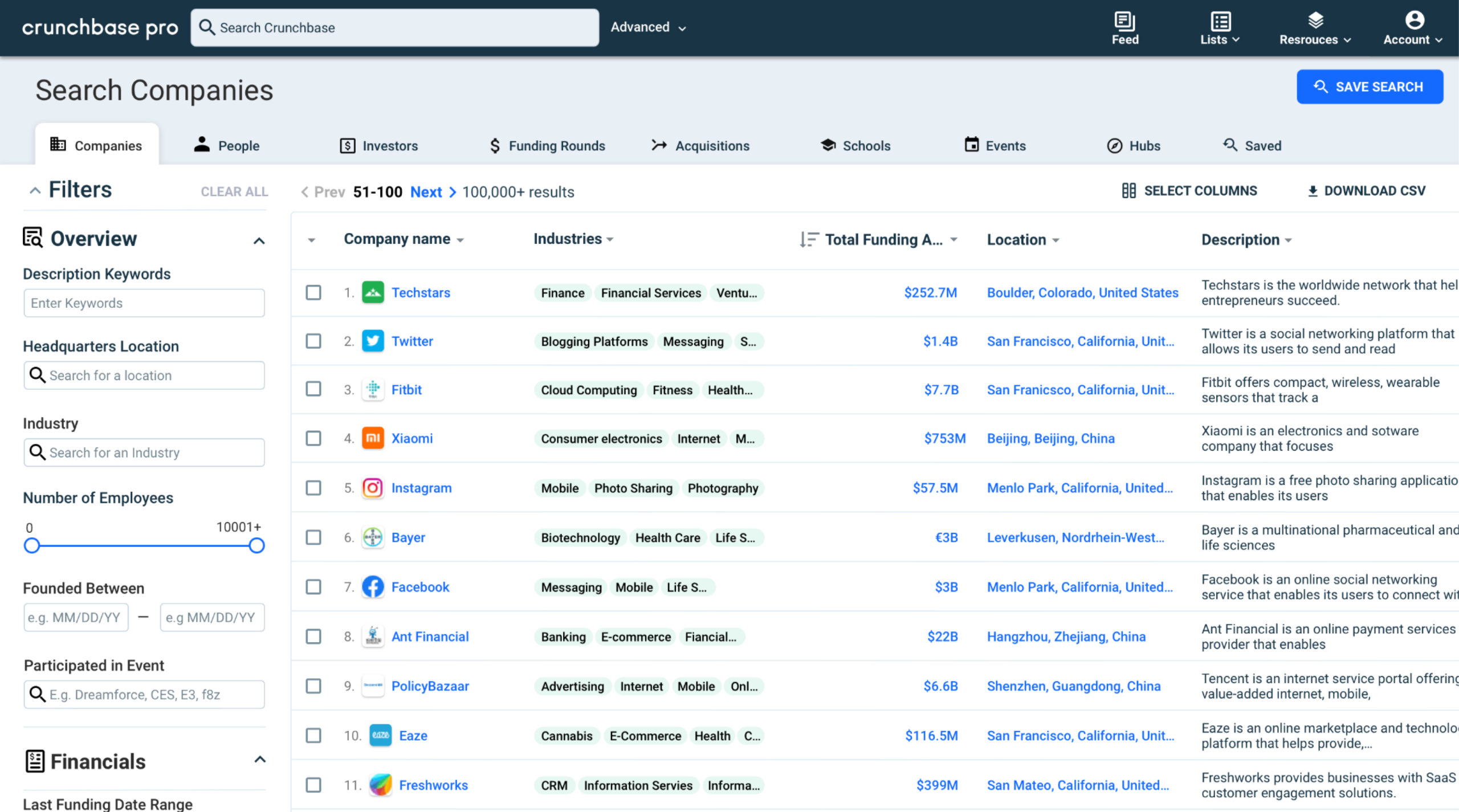Check the Facebook company checkbox
Image resolution: width=1459 pixels, height=812 pixels.
[314, 587]
